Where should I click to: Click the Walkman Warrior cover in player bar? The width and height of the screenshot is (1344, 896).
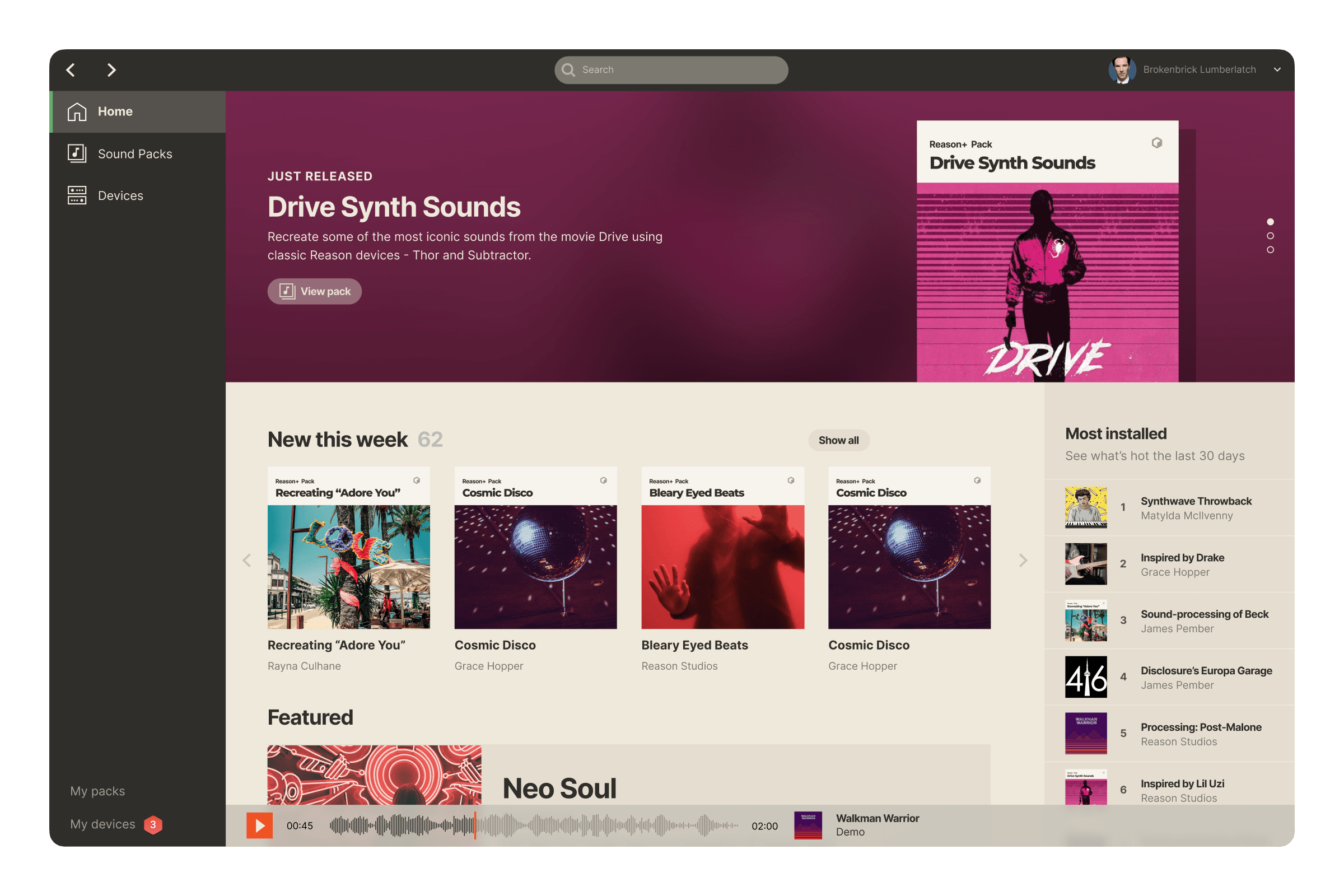coord(808,825)
